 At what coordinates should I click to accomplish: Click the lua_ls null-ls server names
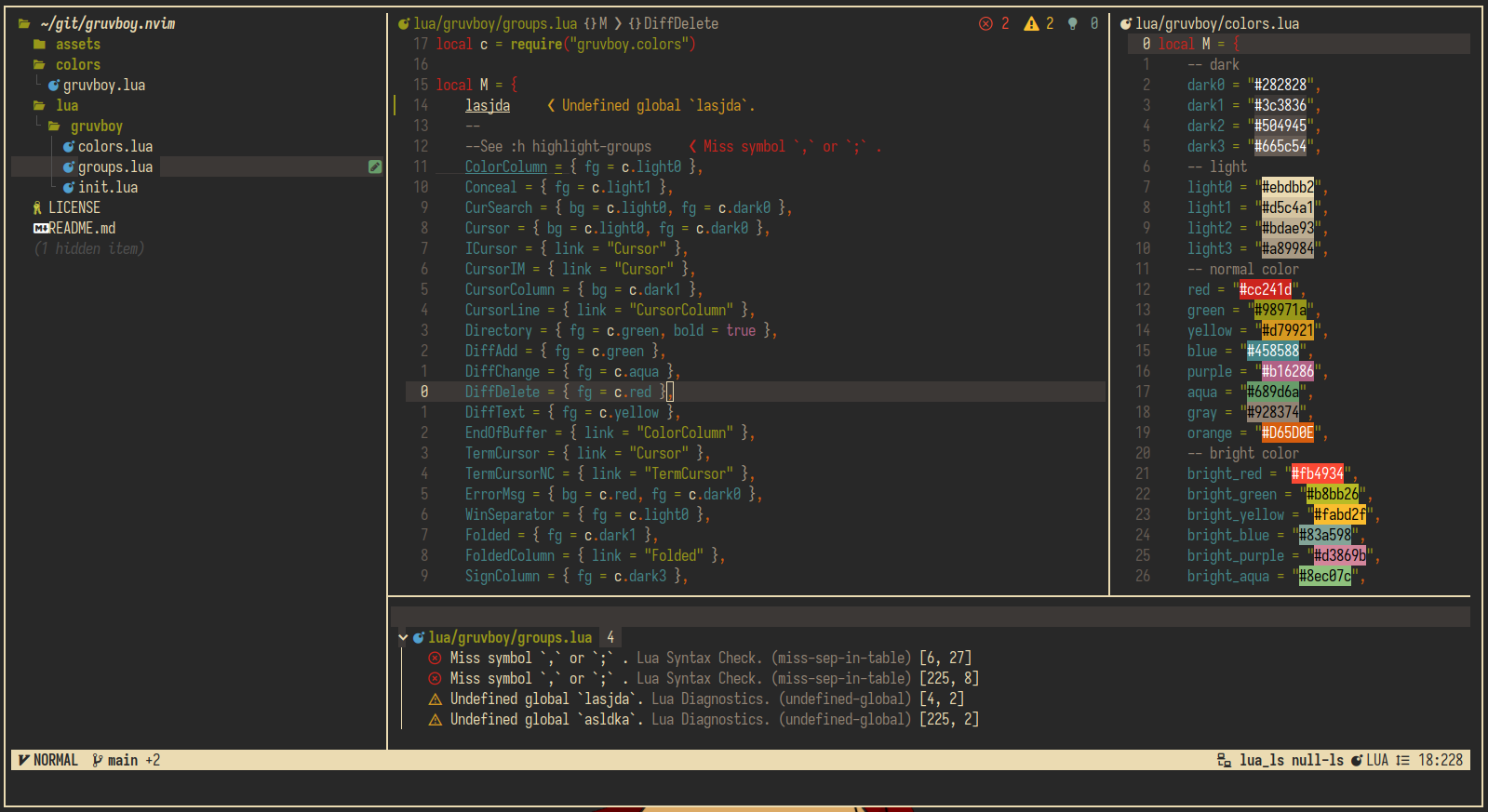click(x=1292, y=761)
